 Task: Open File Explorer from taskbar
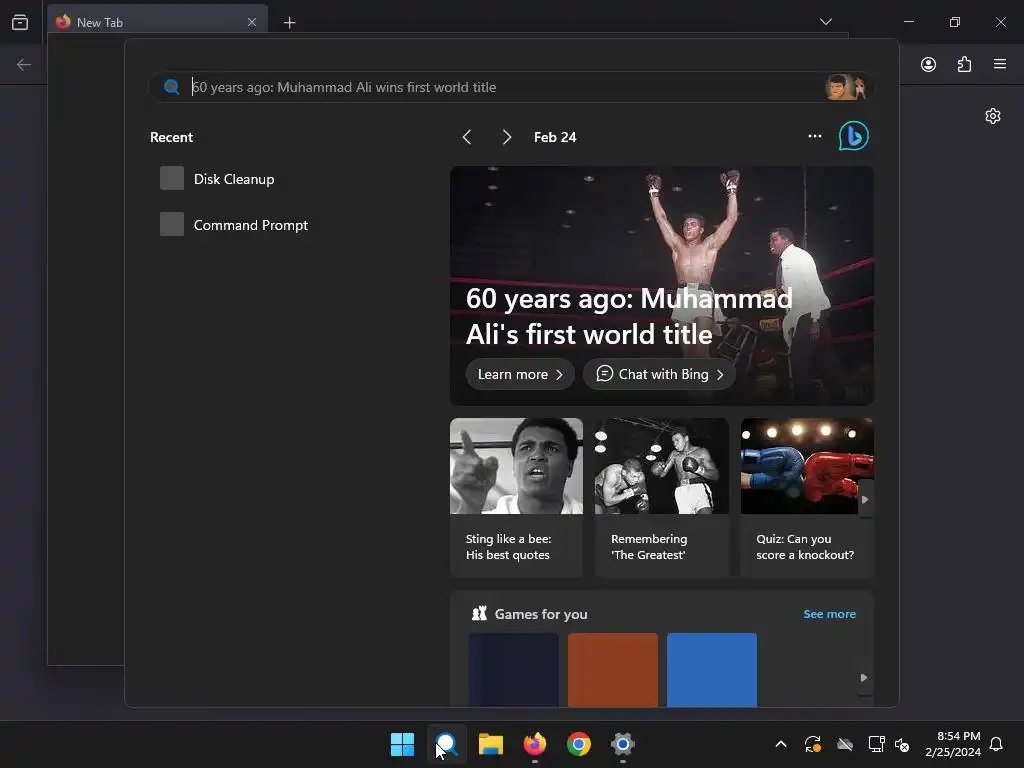pos(490,744)
